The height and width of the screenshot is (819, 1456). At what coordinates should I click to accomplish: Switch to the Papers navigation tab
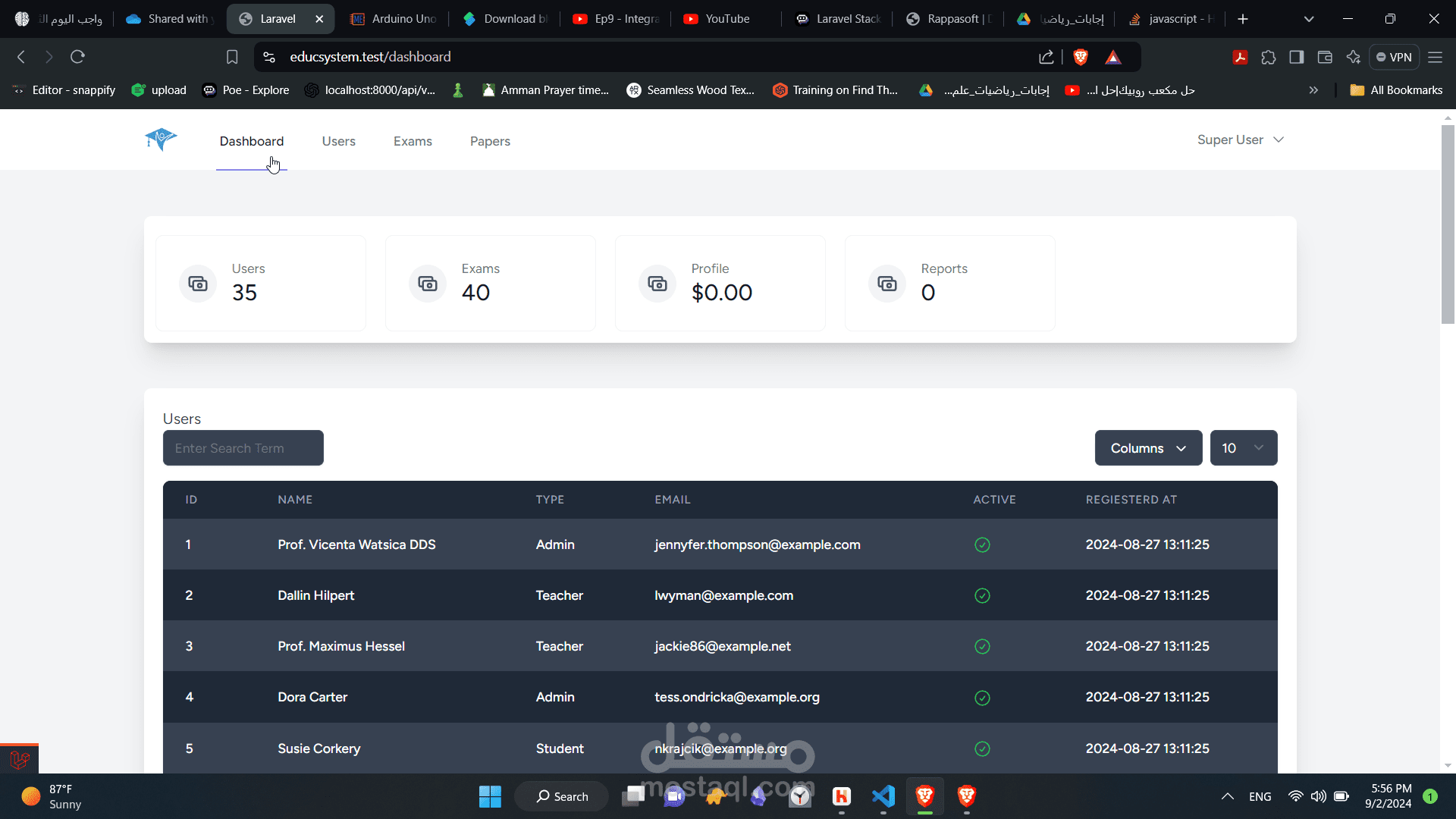[490, 141]
